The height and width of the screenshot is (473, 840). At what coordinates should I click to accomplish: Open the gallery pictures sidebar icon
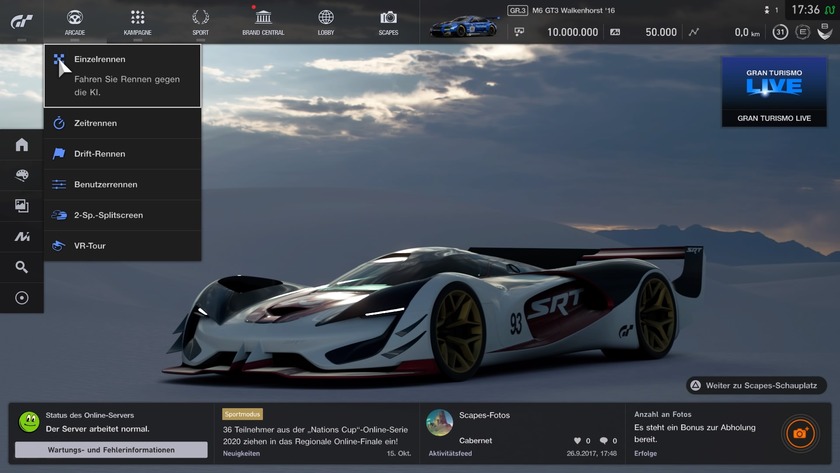tap(22, 206)
